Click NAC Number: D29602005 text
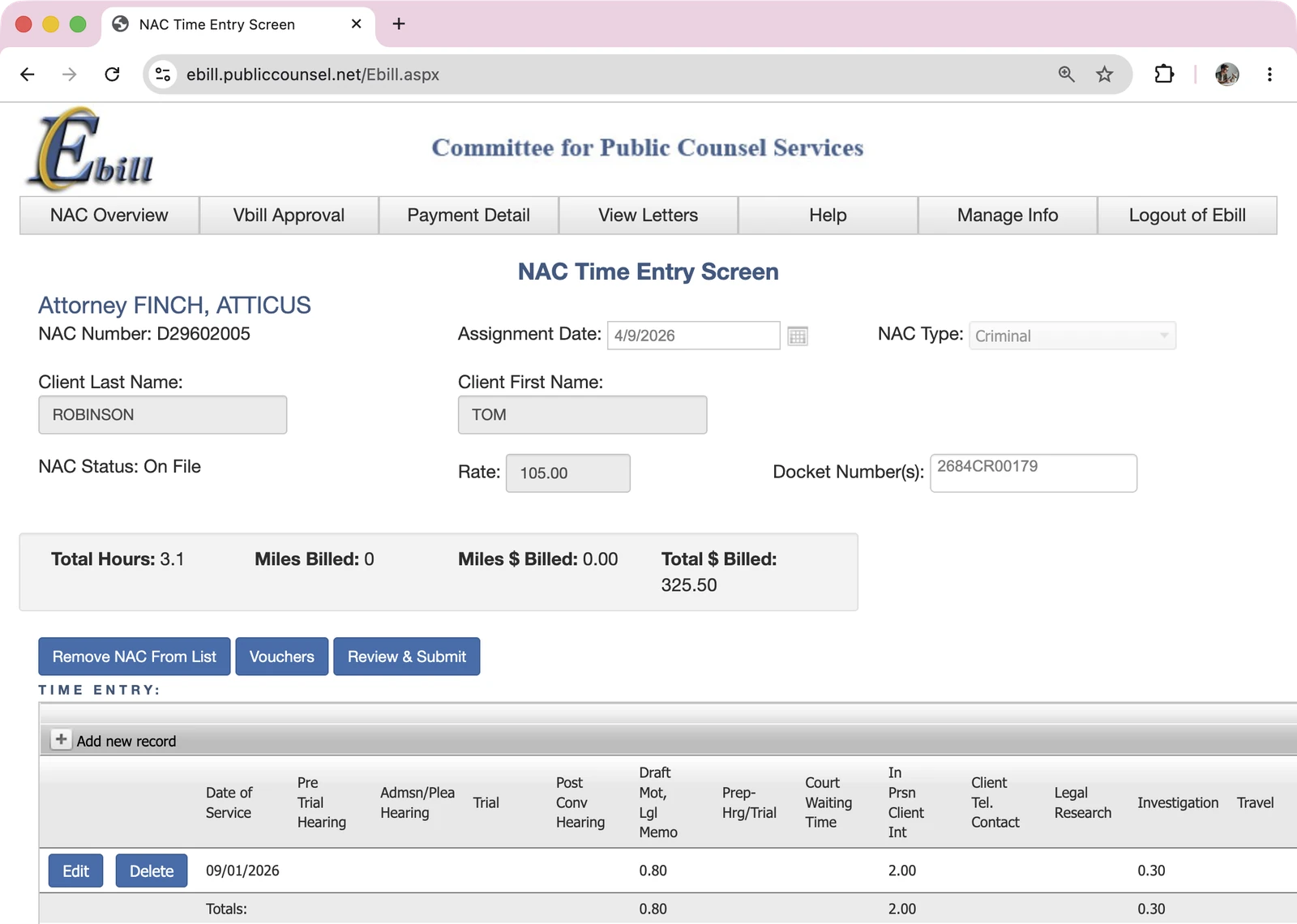1297x924 pixels. pos(144,334)
